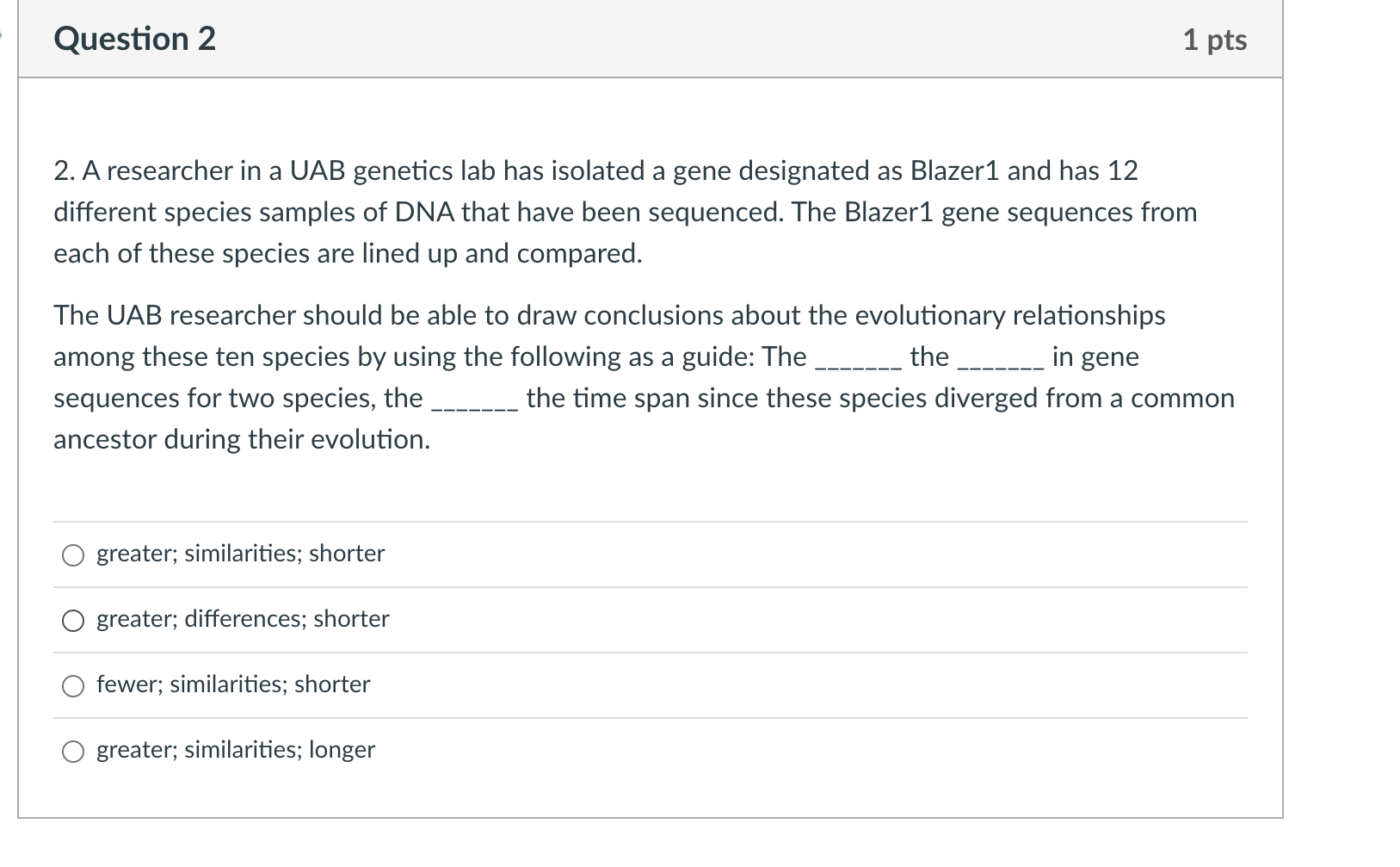Image resolution: width=1400 pixels, height=867 pixels.
Task: Select the radio button for 'greater; differences; shorter'
Action: point(74,621)
